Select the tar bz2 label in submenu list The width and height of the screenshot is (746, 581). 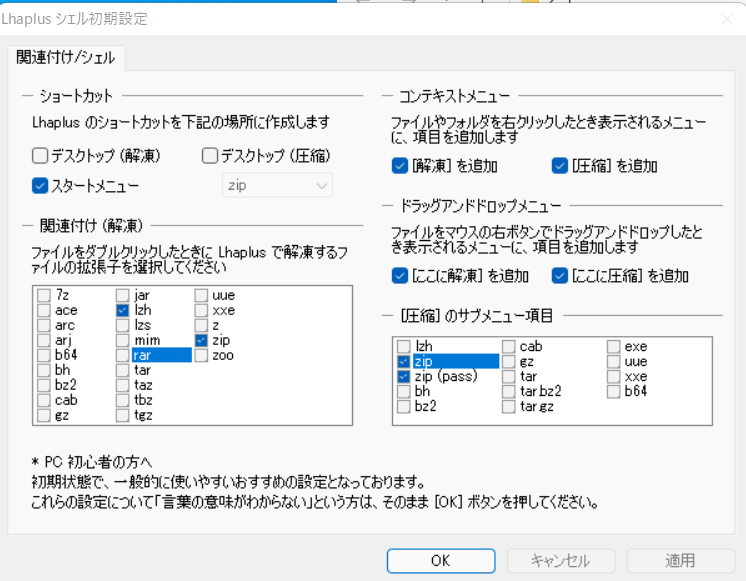coord(540,392)
